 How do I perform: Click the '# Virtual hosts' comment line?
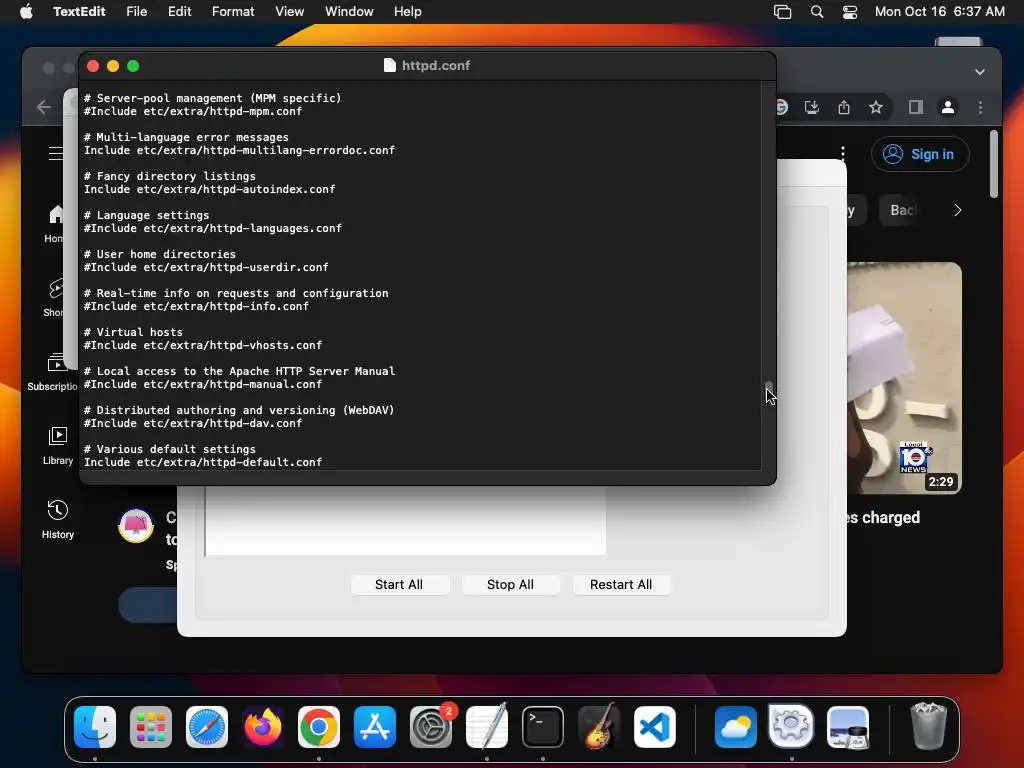(133, 332)
